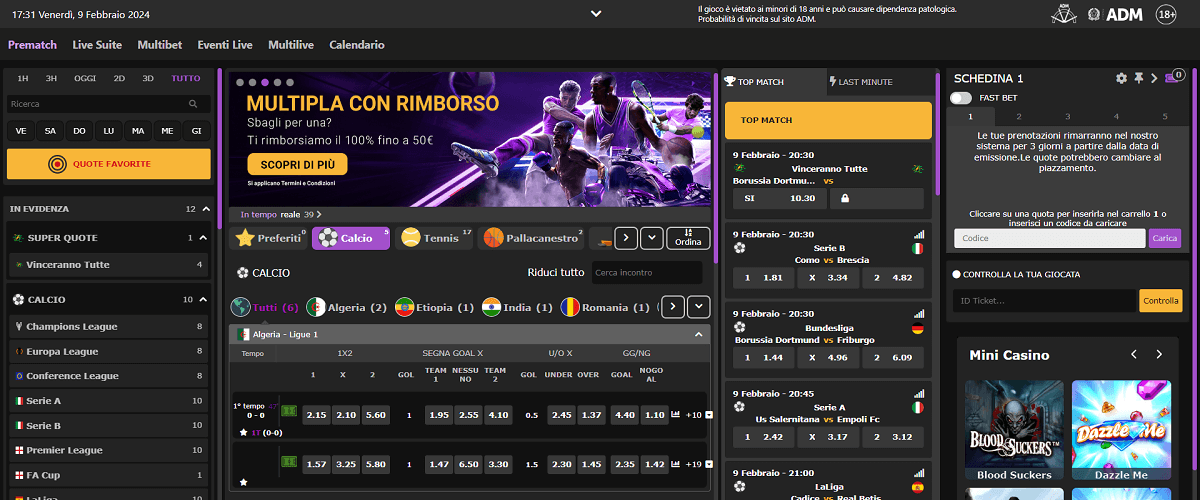
Task: Select the GI day filter
Action: [197, 131]
